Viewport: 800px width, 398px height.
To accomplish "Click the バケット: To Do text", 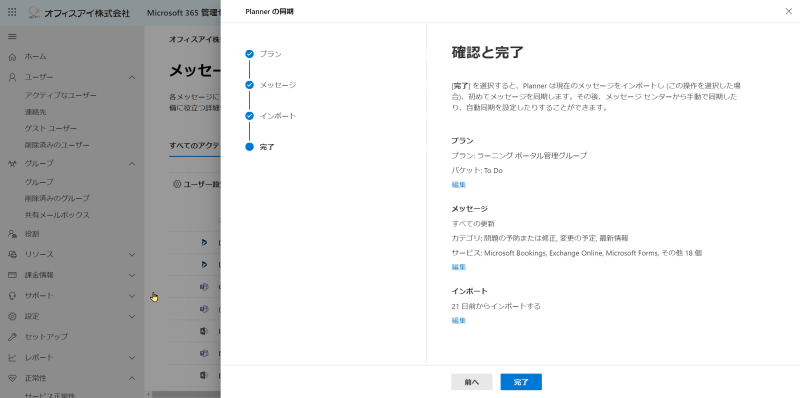I will pyautogui.click(x=477, y=170).
